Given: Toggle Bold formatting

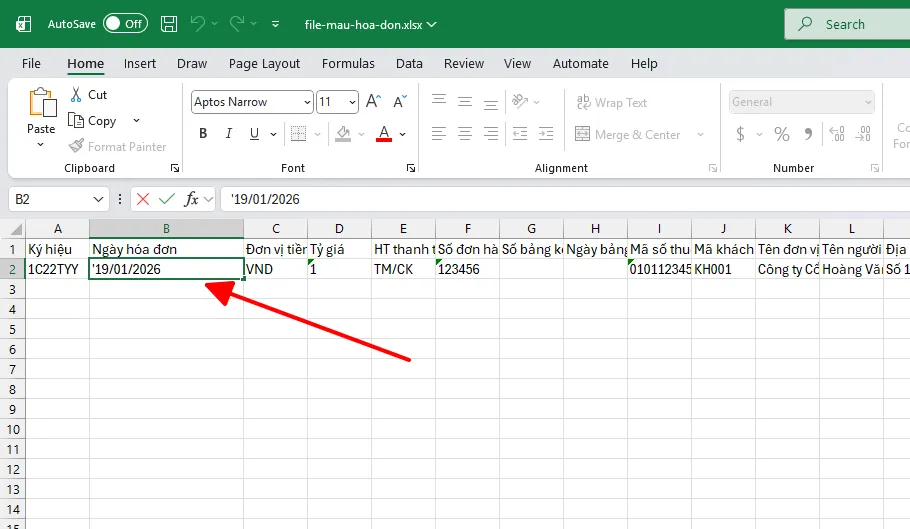Looking at the screenshot, I should click(x=203, y=134).
